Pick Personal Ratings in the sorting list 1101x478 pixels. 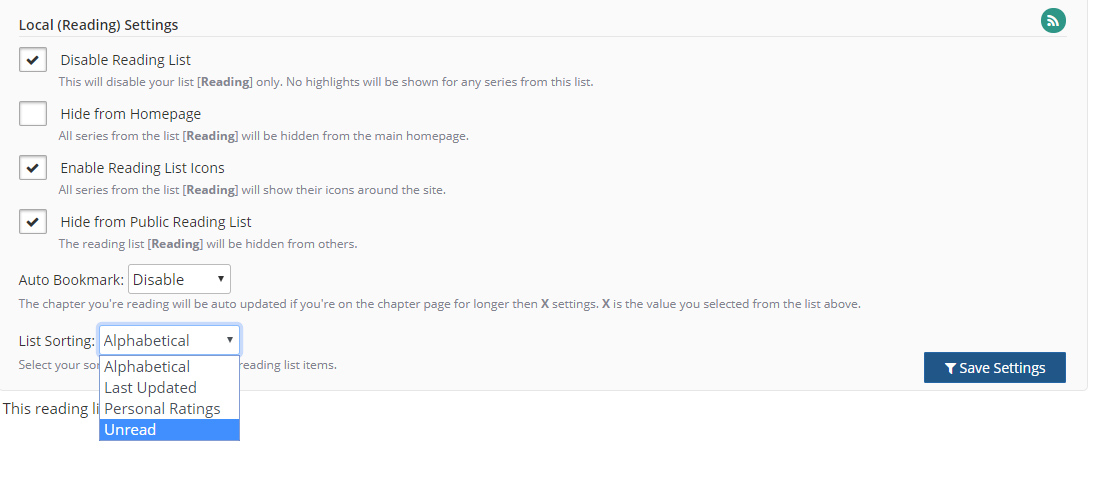click(x=162, y=409)
